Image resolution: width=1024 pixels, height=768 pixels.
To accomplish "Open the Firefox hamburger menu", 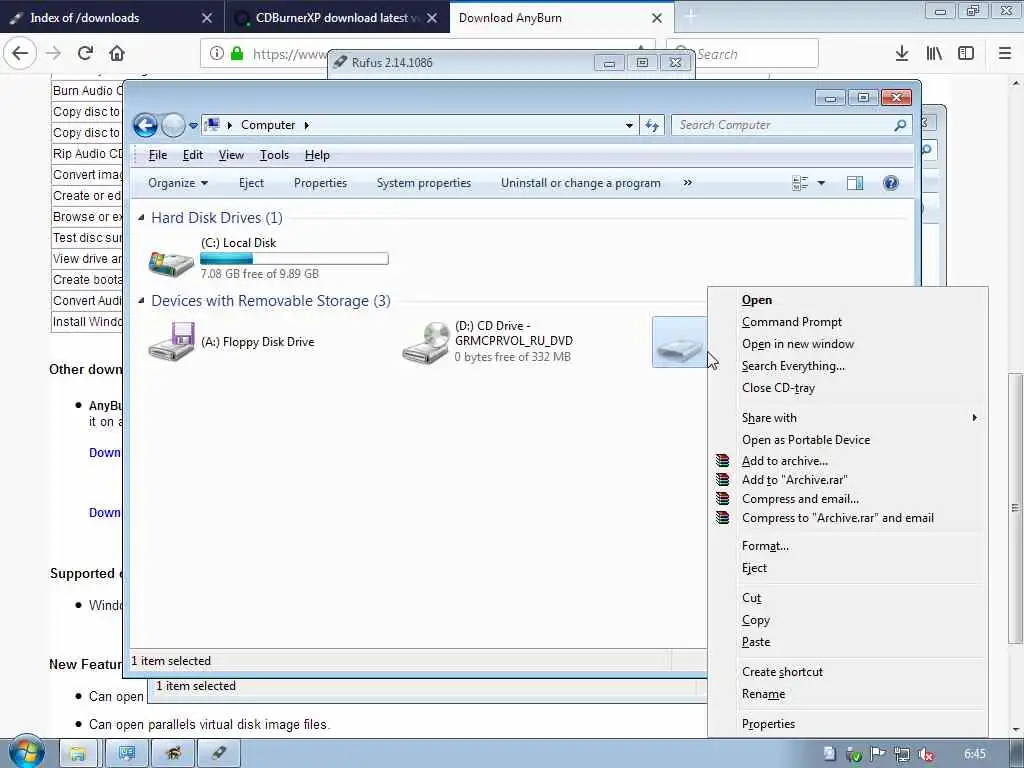I will click(1004, 54).
